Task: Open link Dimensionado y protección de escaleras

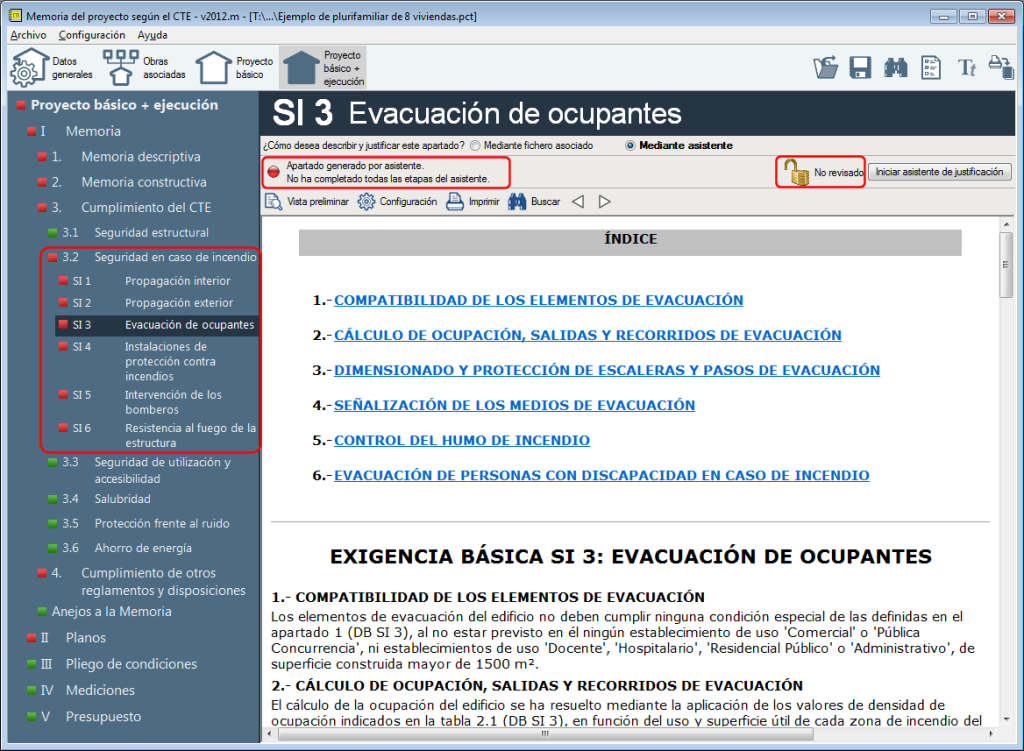Action: 607,370
